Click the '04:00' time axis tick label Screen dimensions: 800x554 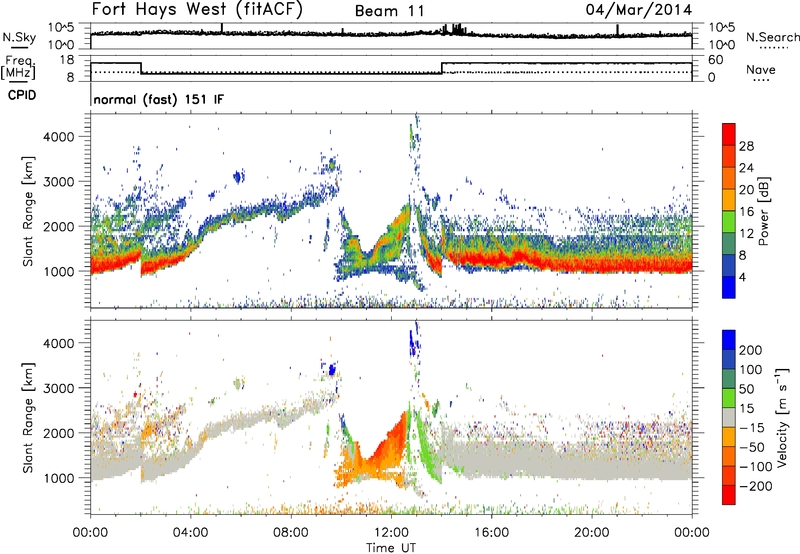click(x=190, y=533)
